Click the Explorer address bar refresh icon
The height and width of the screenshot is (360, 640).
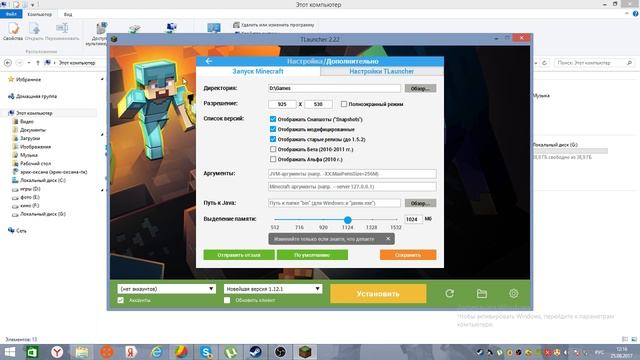click(544, 63)
